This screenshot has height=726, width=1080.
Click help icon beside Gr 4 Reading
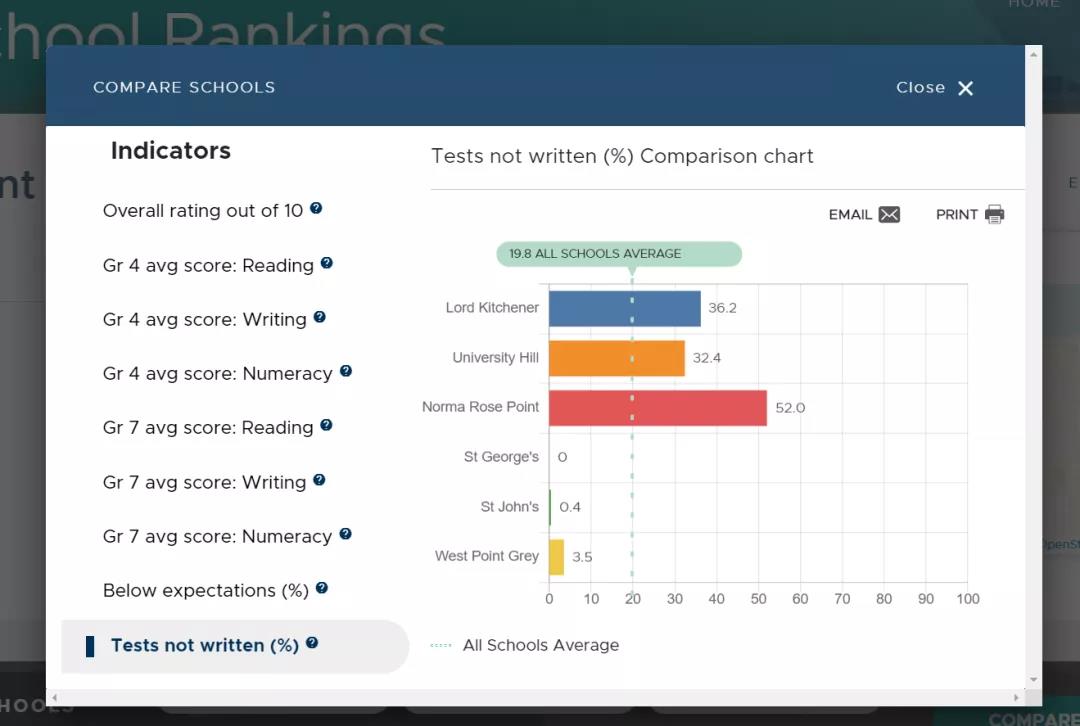326,264
